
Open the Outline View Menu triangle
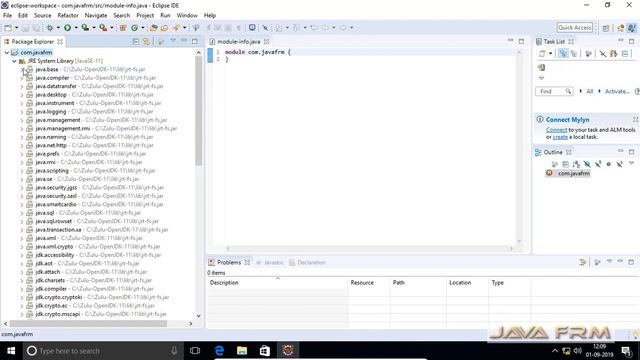pyautogui.click(x=631, y=164)
